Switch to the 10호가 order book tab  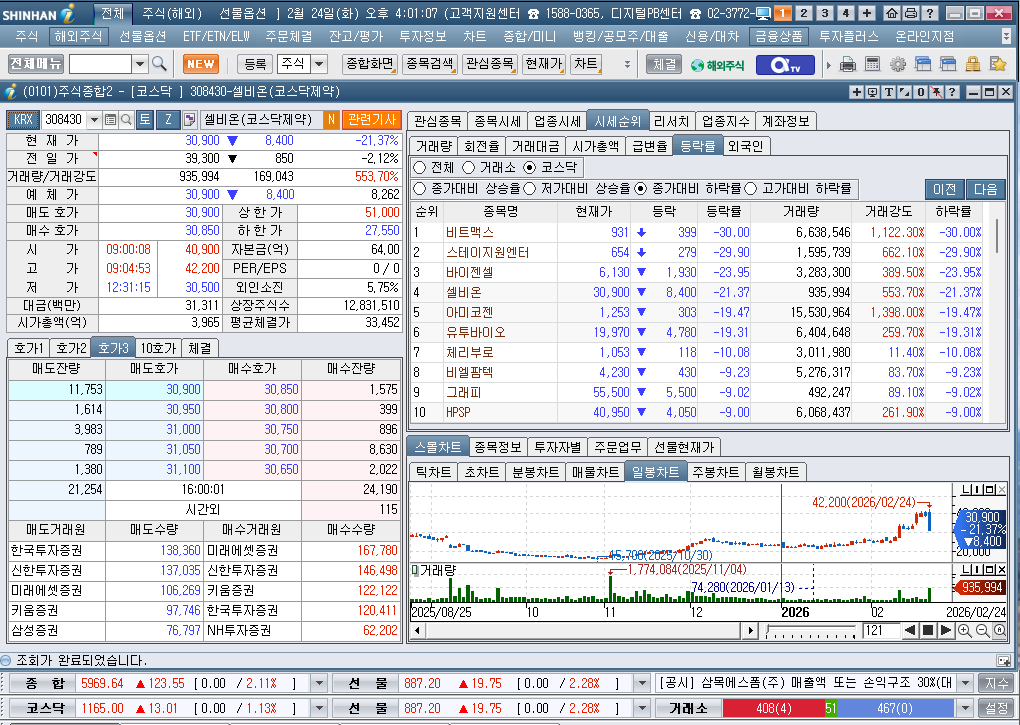click(x=158, y=348)
